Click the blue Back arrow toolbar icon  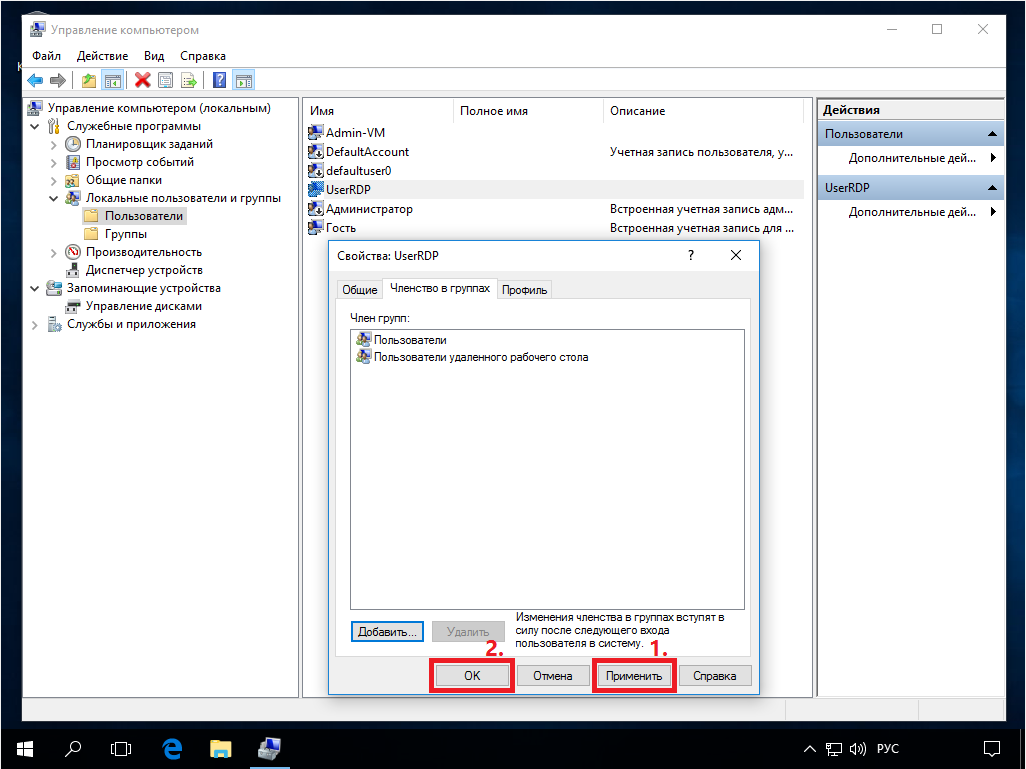(35, 80)
